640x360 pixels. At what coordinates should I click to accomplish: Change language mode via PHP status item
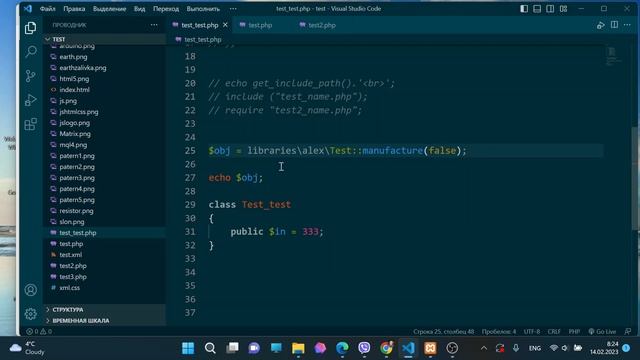click(574, 331)
